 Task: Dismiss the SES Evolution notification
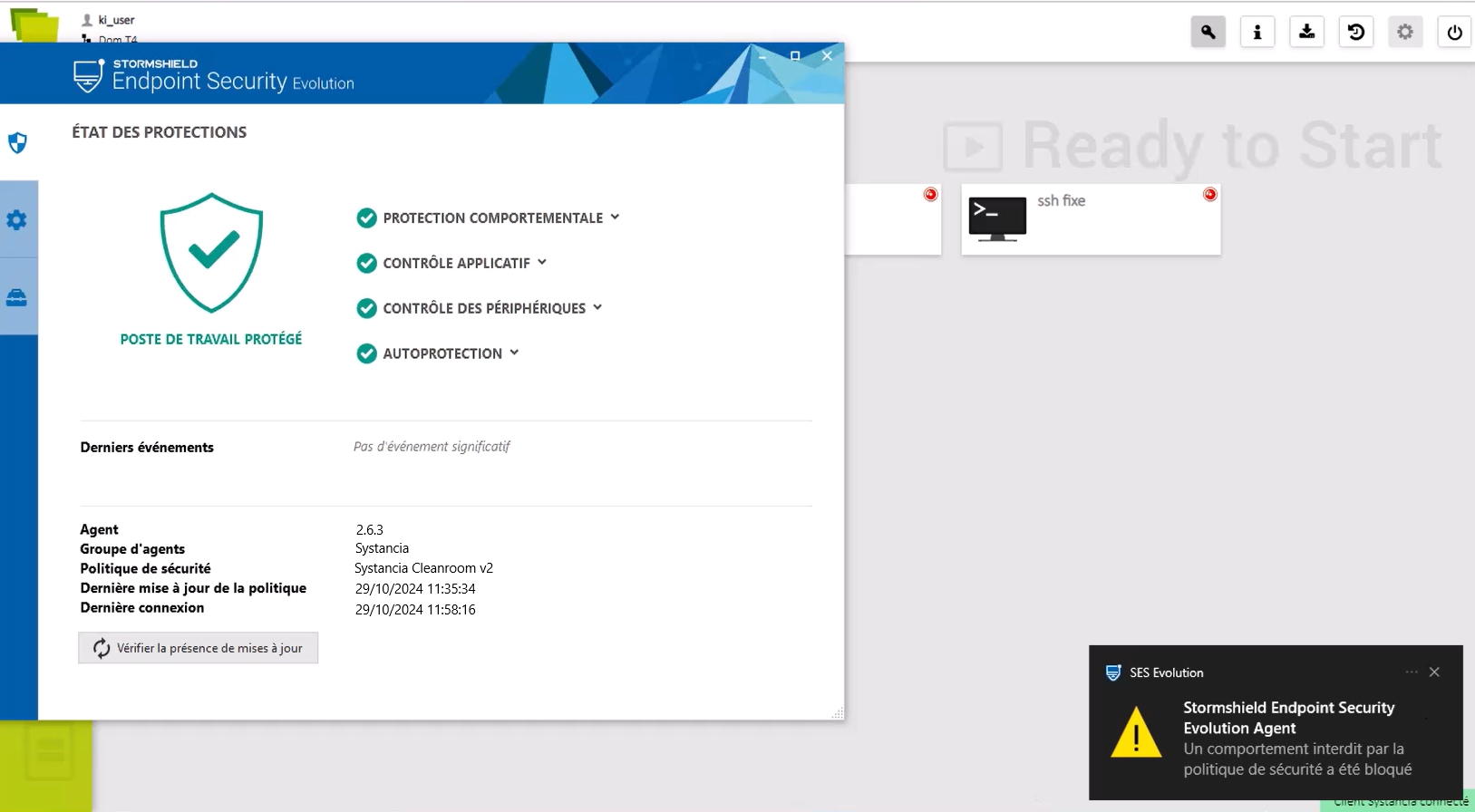tap(1434, 672)
